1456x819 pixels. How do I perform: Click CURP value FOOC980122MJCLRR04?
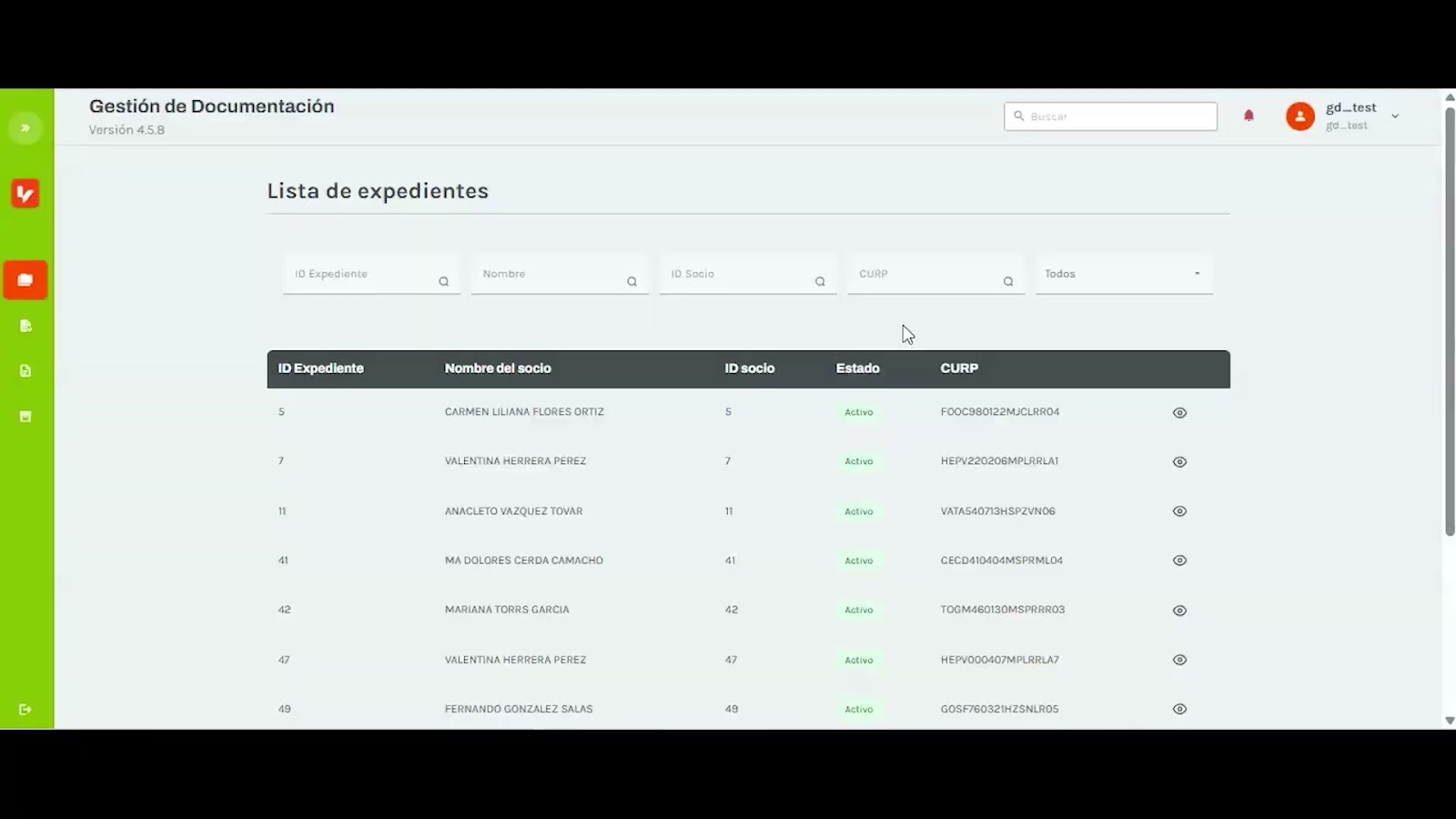pos(1000,412)
